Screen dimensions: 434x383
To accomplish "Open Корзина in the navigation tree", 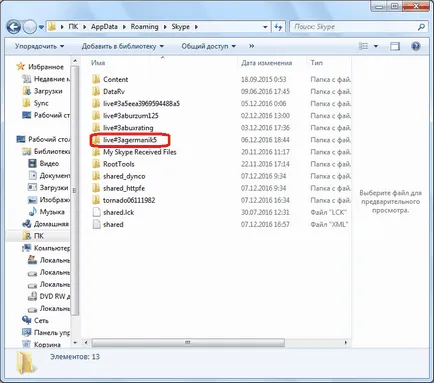I will [47, 344].
